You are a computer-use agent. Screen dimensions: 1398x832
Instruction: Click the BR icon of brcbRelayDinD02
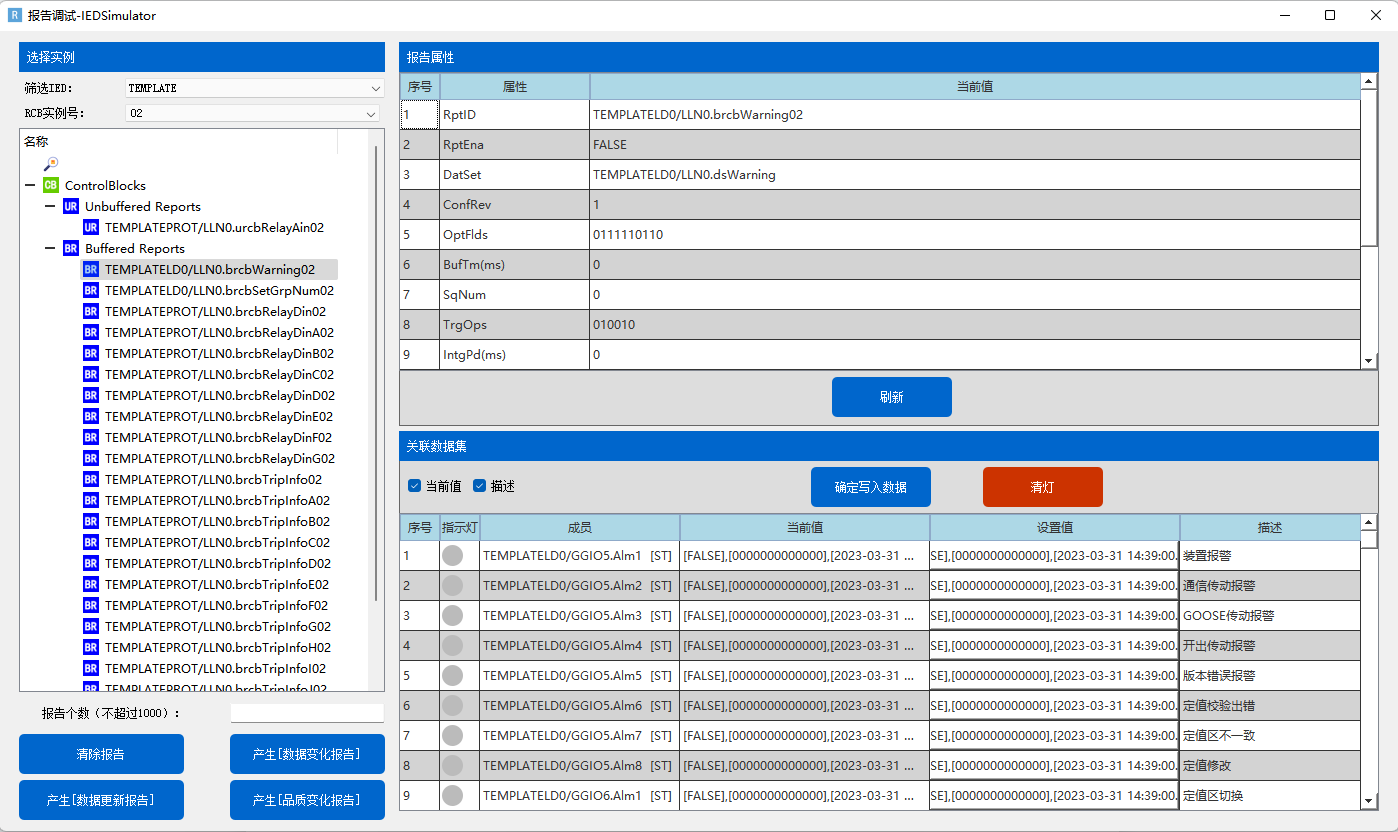pos(91,395)
